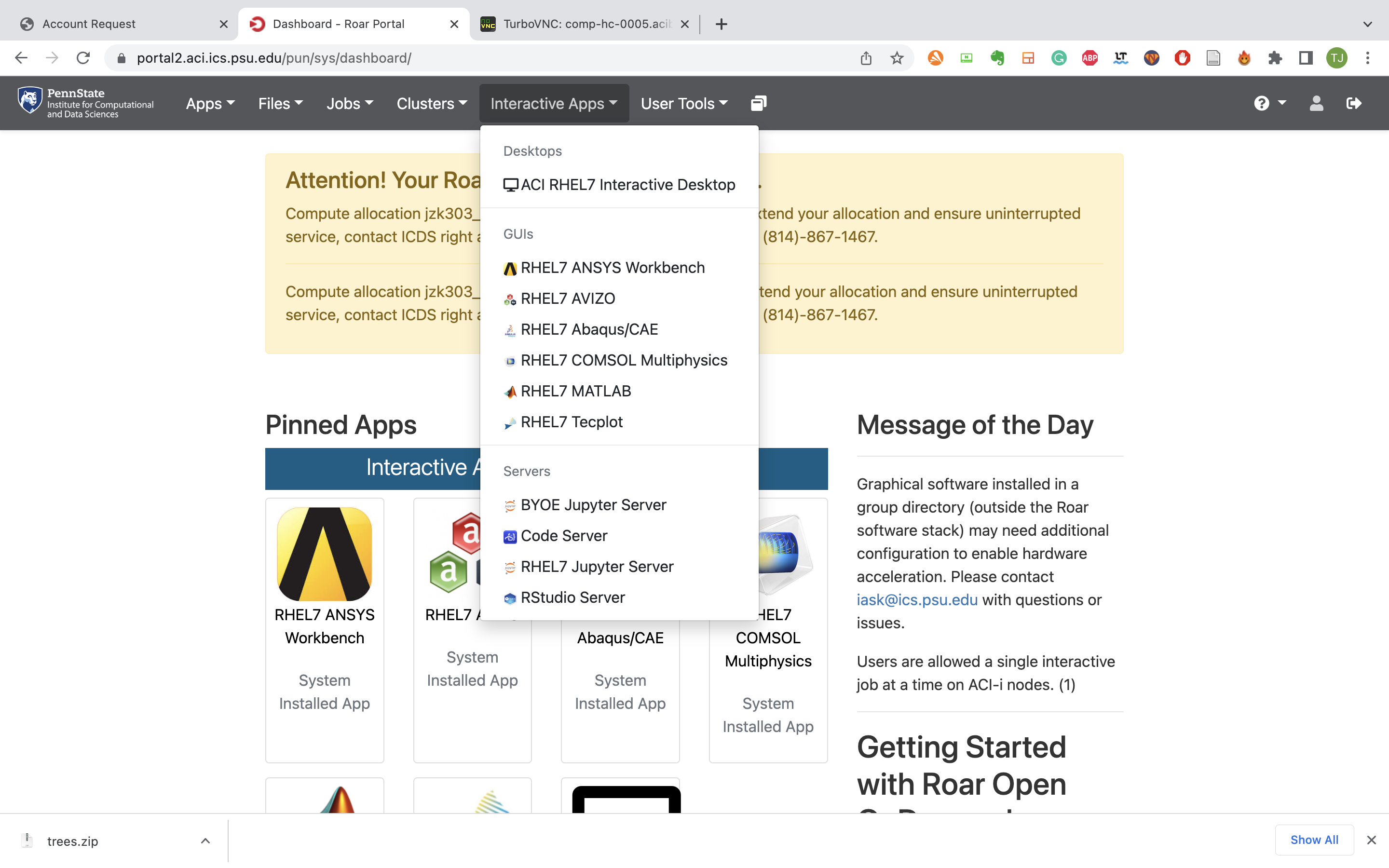Open RHEL7 COMSOL Multiphysics
Image resolution: width=1389 pixels, height=868 pixels.
pyautogui.click(x=624, y=359)
